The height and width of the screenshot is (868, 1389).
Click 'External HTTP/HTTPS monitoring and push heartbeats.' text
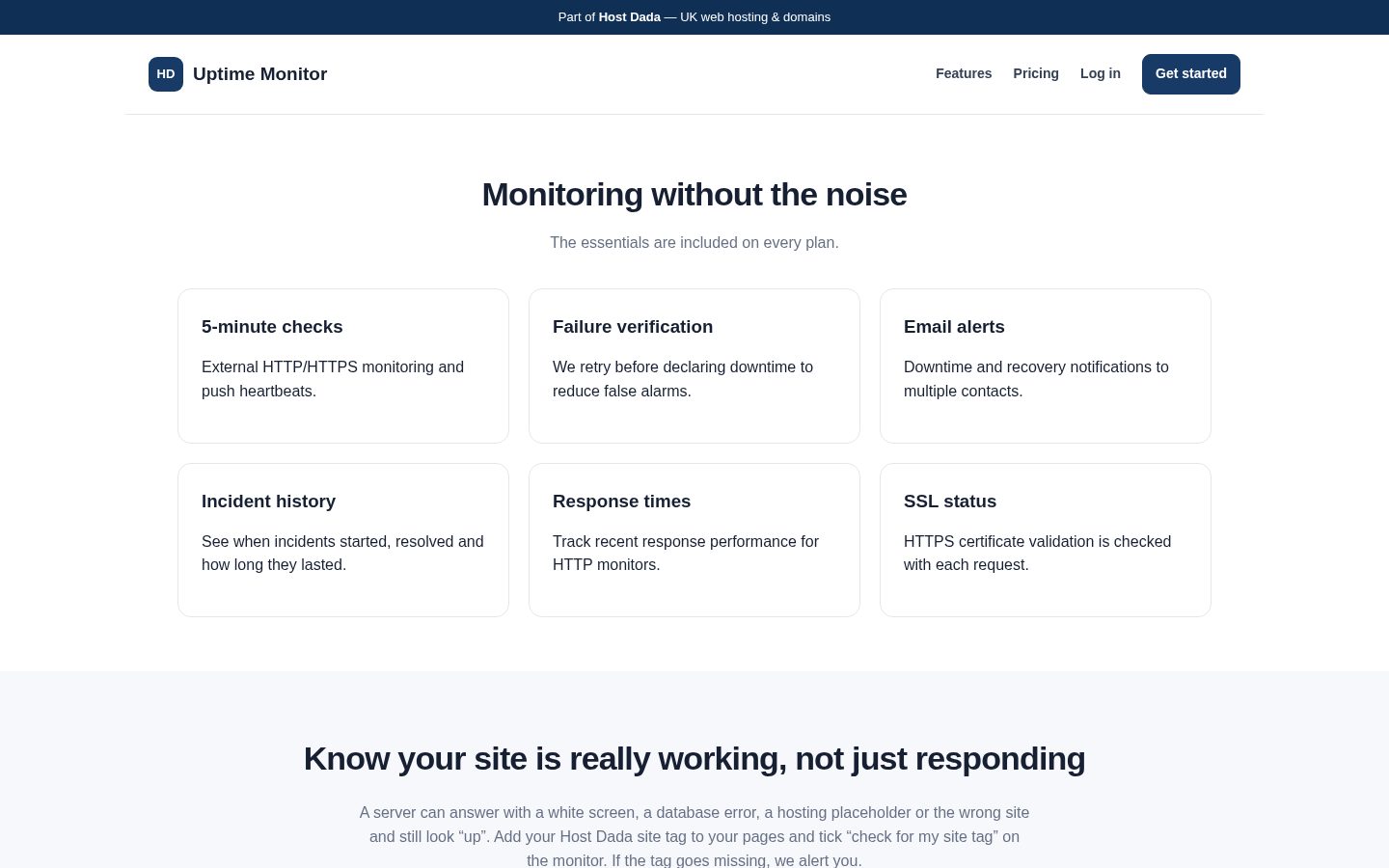tap(333, 379)
